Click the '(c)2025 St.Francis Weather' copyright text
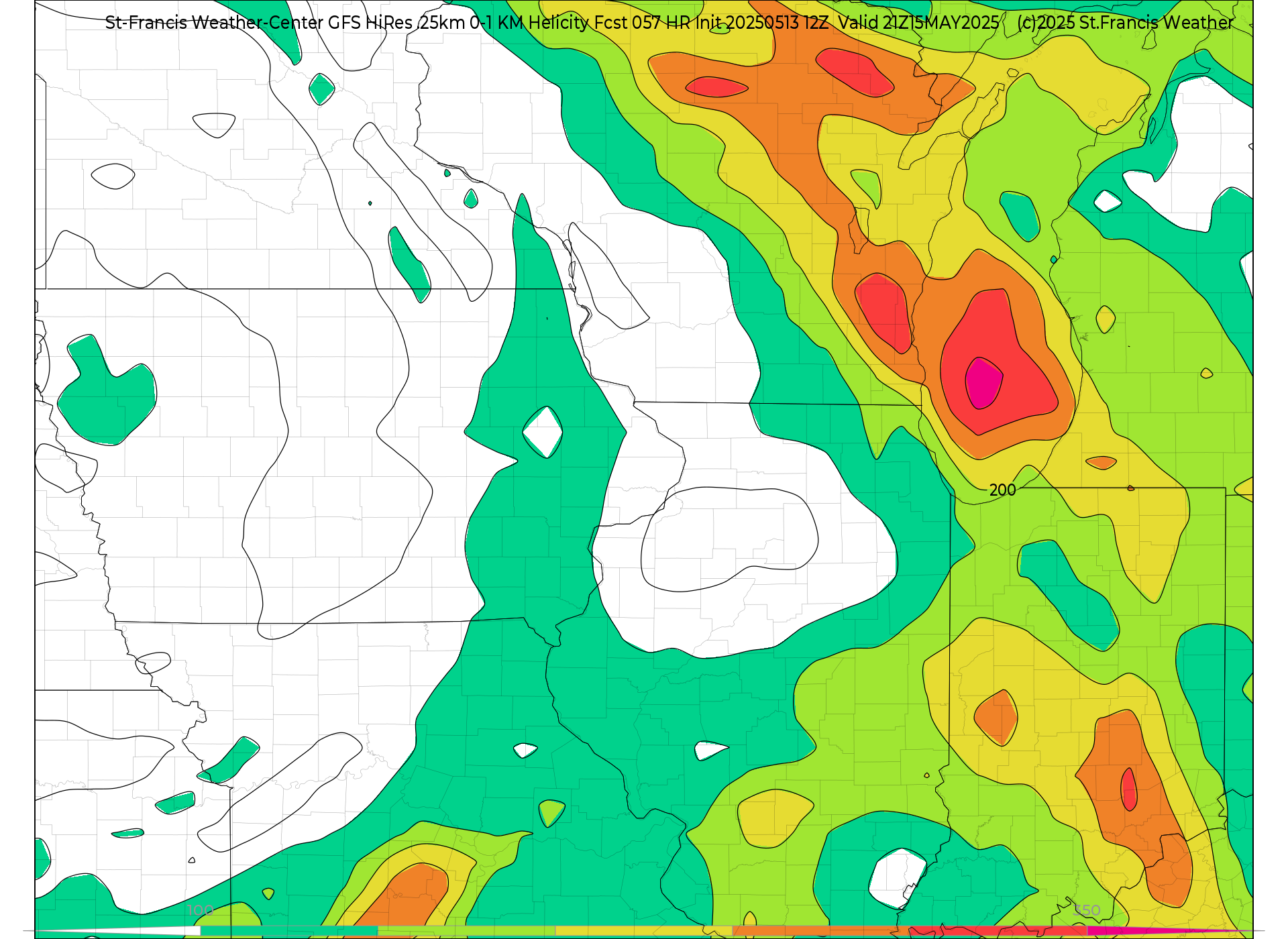Screen dimensions: 1288x939 (1125, 23)
